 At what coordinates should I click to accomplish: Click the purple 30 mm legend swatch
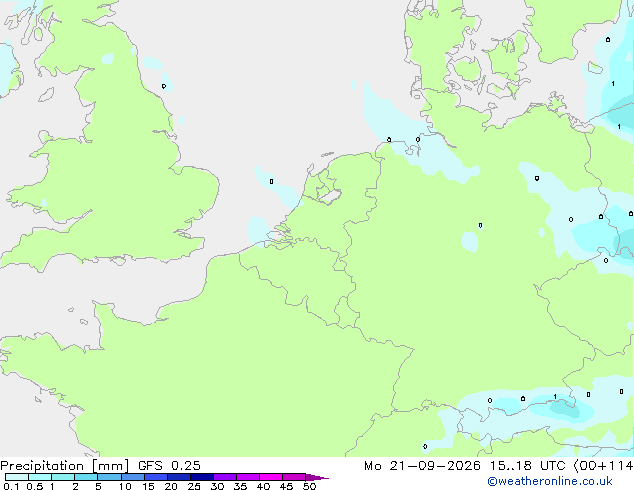pos(225,477)
